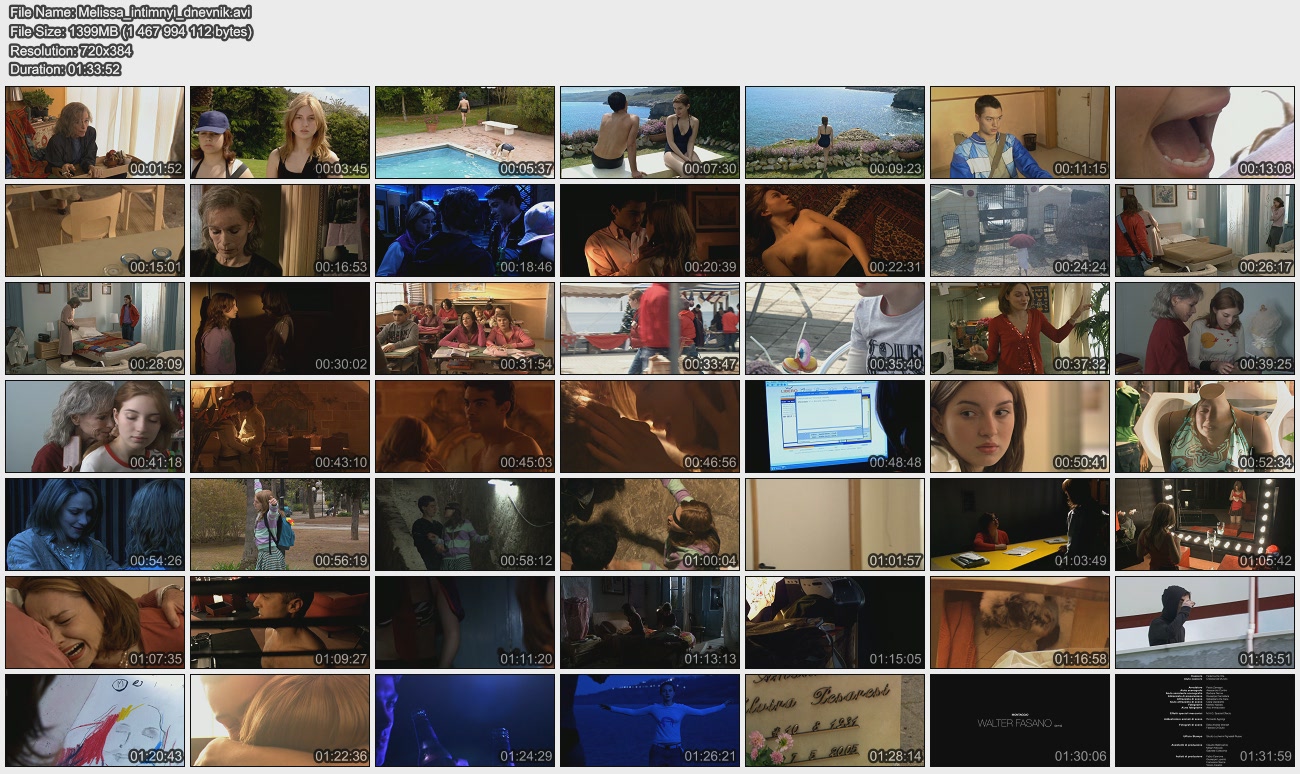Select the swimming pool frame at 00:05:37
Image resolution: width=1300 pixels, height=774 pixels.
point(465,132)
